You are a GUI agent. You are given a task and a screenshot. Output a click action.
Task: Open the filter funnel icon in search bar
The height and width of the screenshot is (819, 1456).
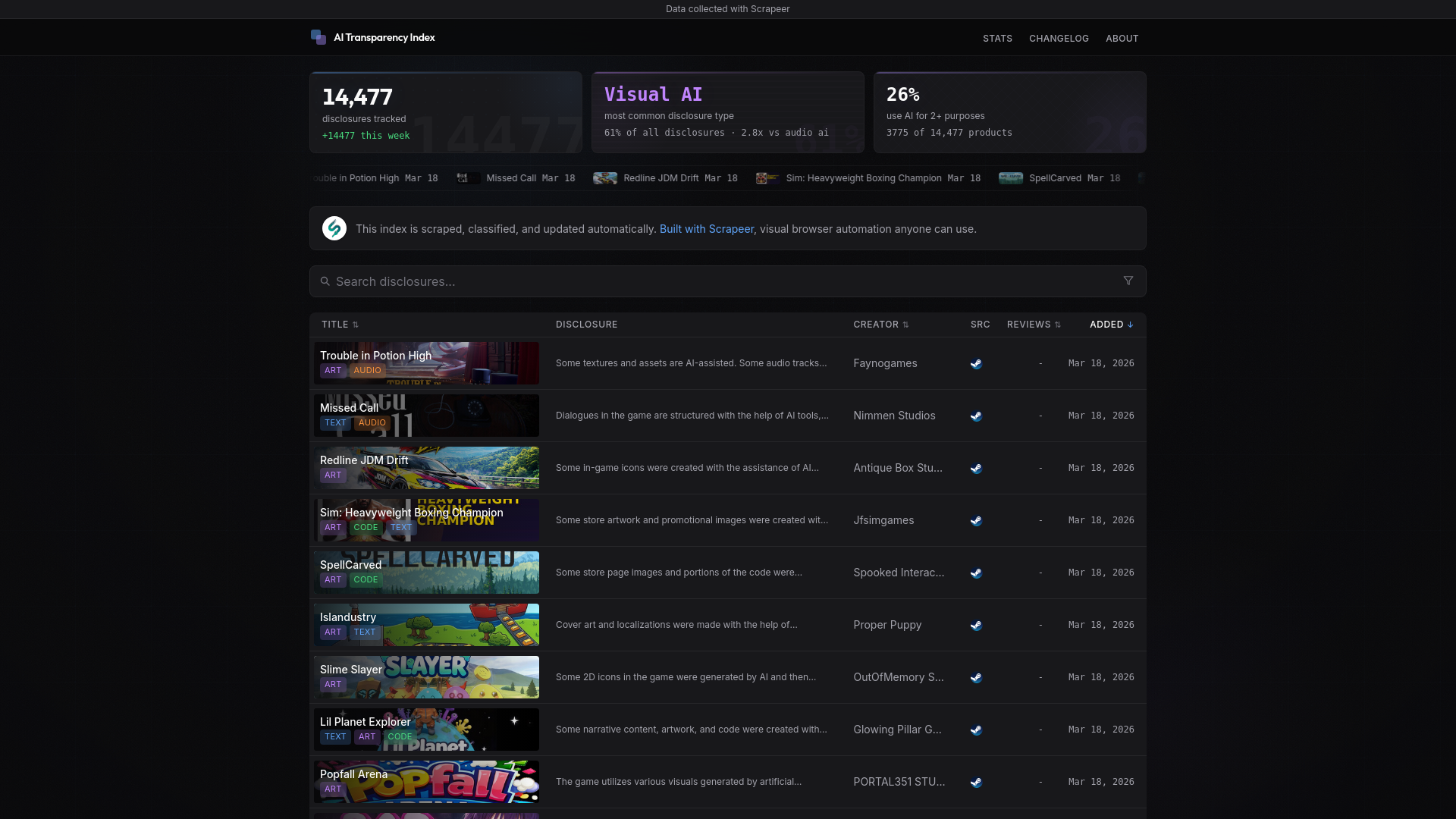click(1128, 281)
